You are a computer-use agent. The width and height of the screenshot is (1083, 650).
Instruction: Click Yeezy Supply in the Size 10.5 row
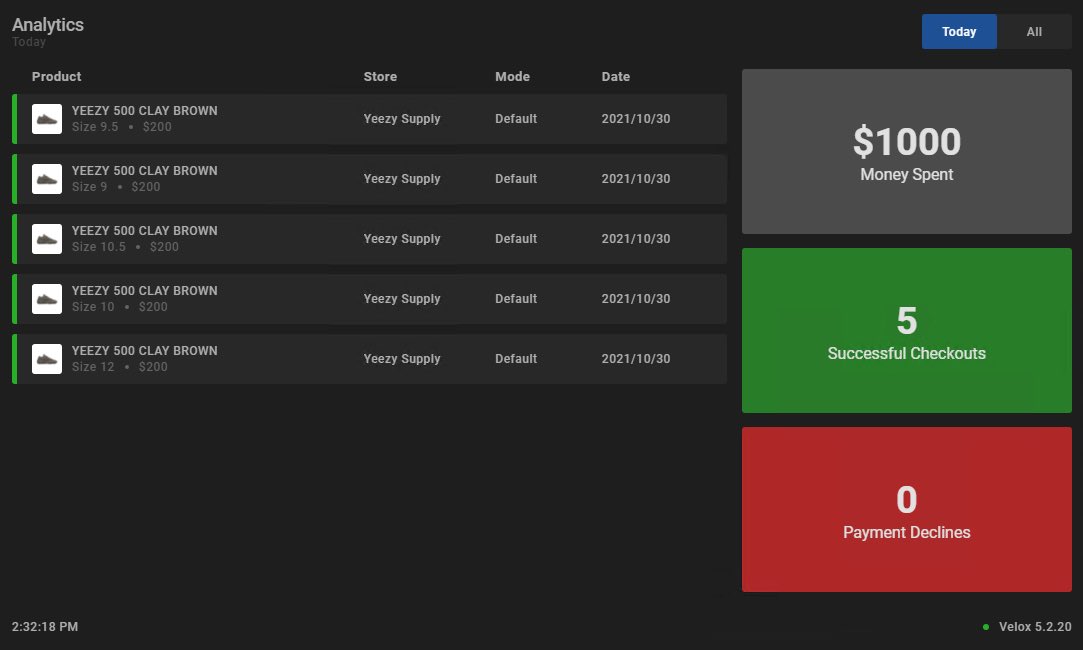coord(402,239)
